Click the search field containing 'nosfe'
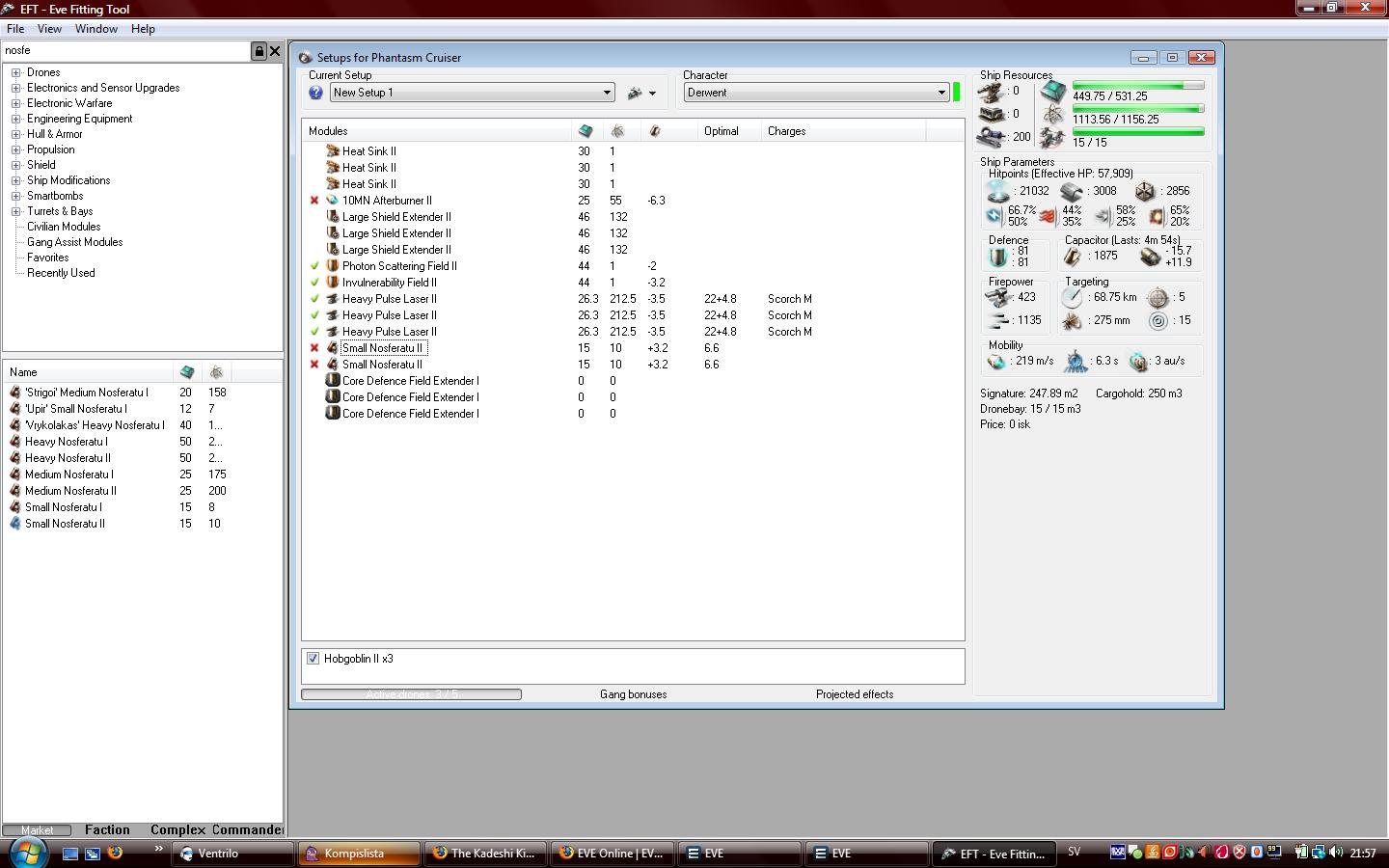 [125, 51]
